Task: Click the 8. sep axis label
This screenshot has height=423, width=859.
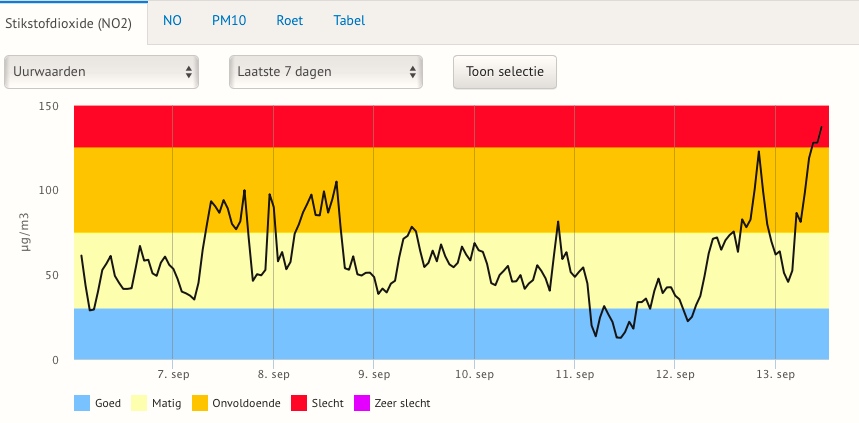Action: 273,375
